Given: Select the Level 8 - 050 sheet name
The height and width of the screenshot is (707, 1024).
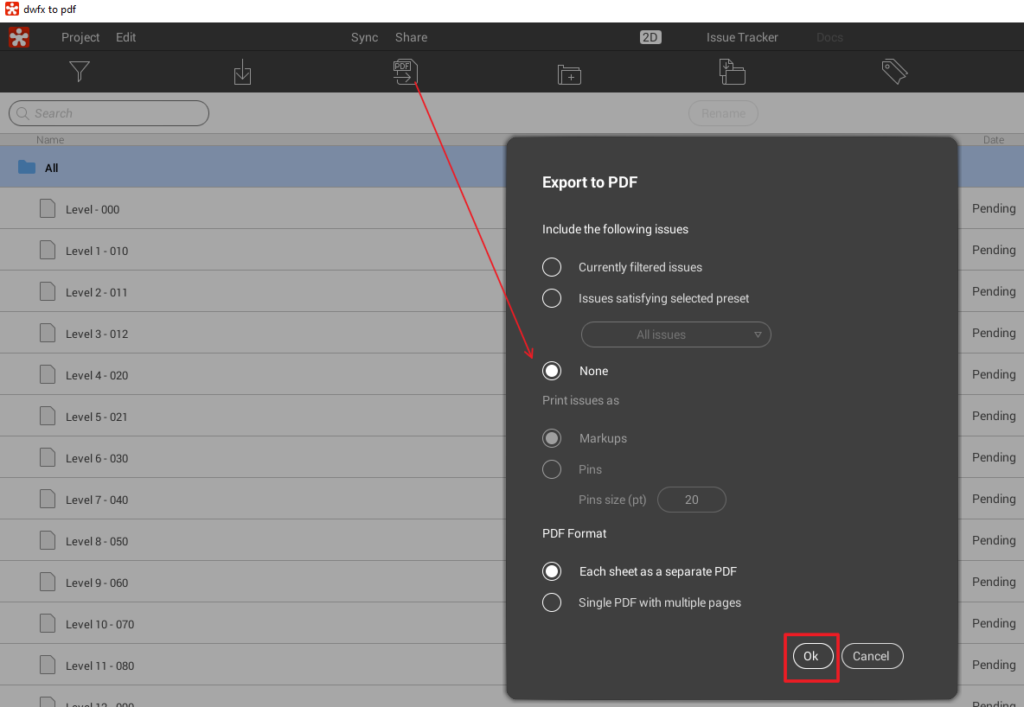Looking at the screenshot, I should click(x=97, y=541).
